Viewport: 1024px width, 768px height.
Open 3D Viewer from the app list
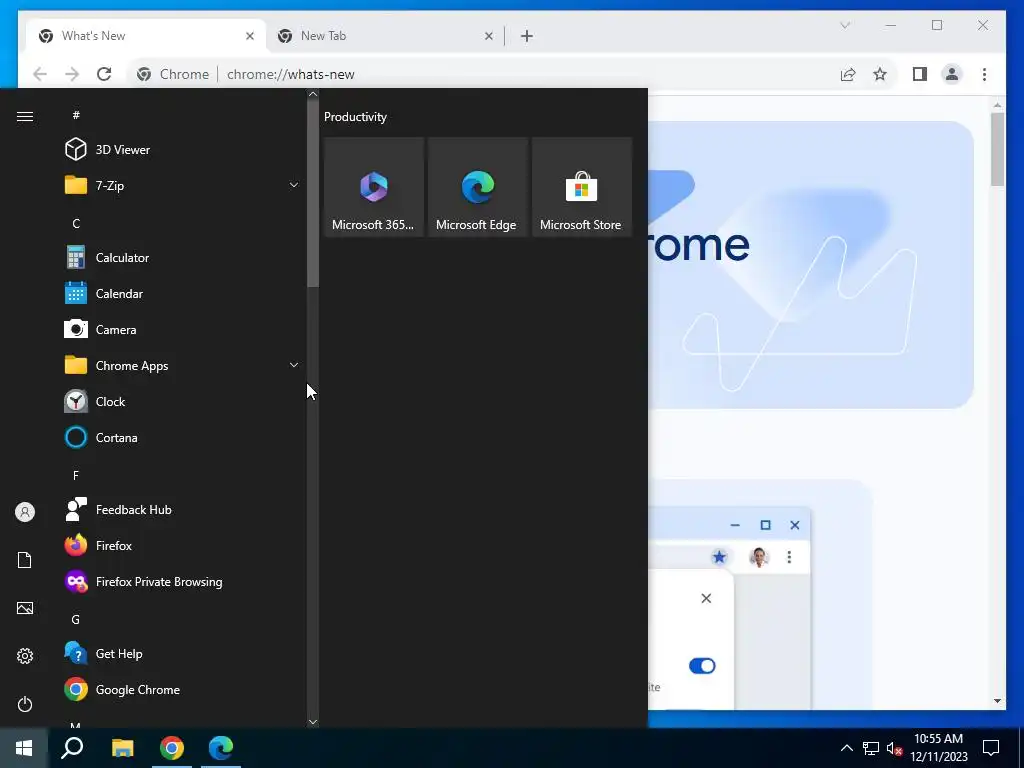coord(182,150)
